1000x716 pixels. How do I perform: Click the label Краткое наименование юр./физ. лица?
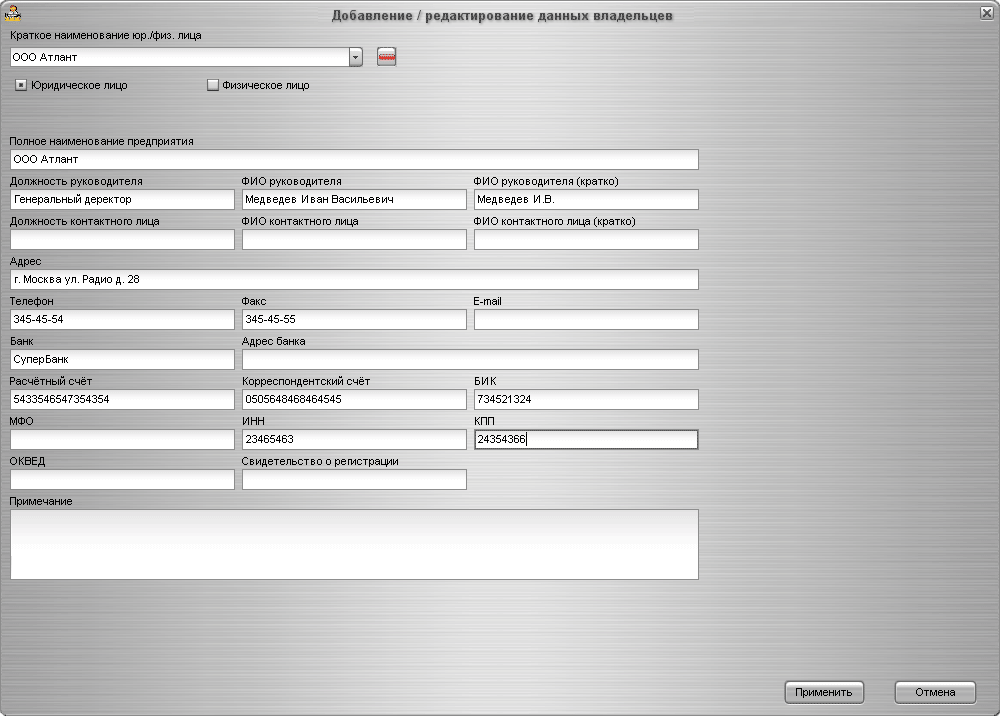pos(106,36)
